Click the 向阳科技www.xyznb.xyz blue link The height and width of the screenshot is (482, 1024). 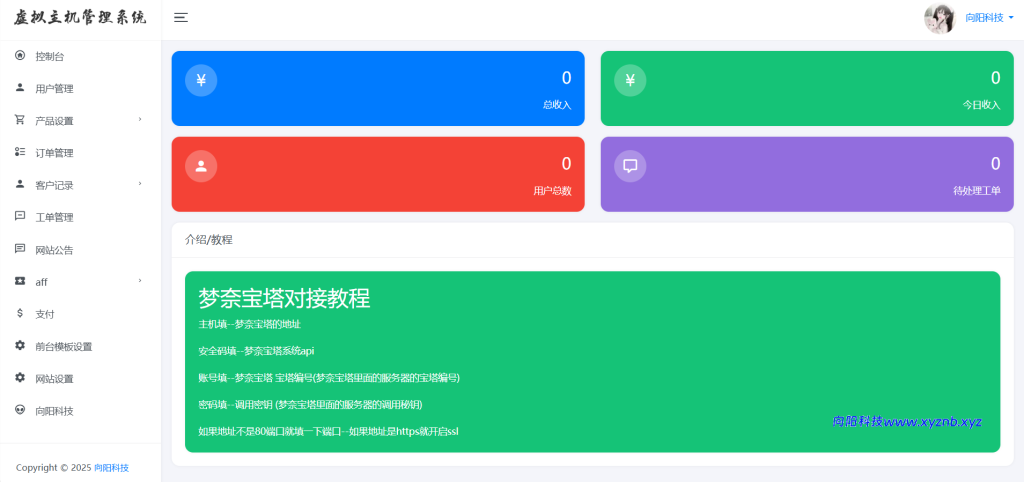pos(907,421)
